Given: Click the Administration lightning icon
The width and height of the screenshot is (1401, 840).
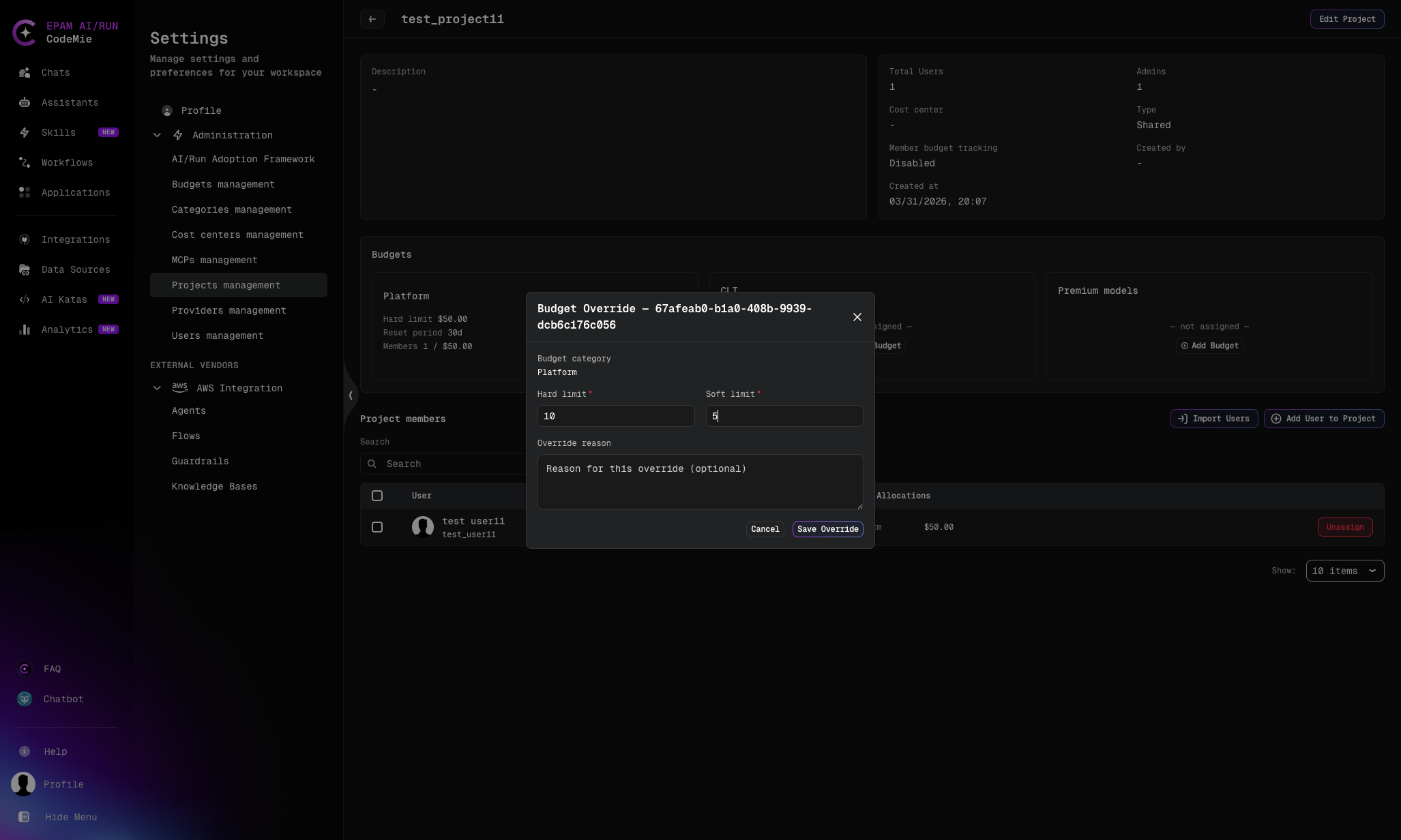Looking at the screenshot, I should coord(178,135).
